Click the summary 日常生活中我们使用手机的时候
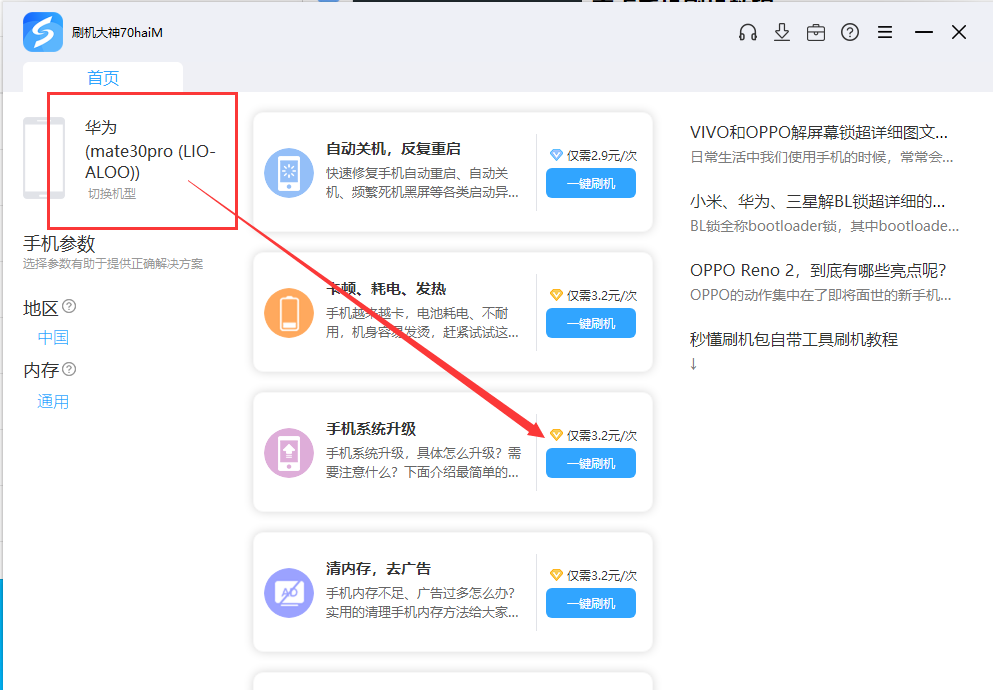993x690 pixels. 821,157
